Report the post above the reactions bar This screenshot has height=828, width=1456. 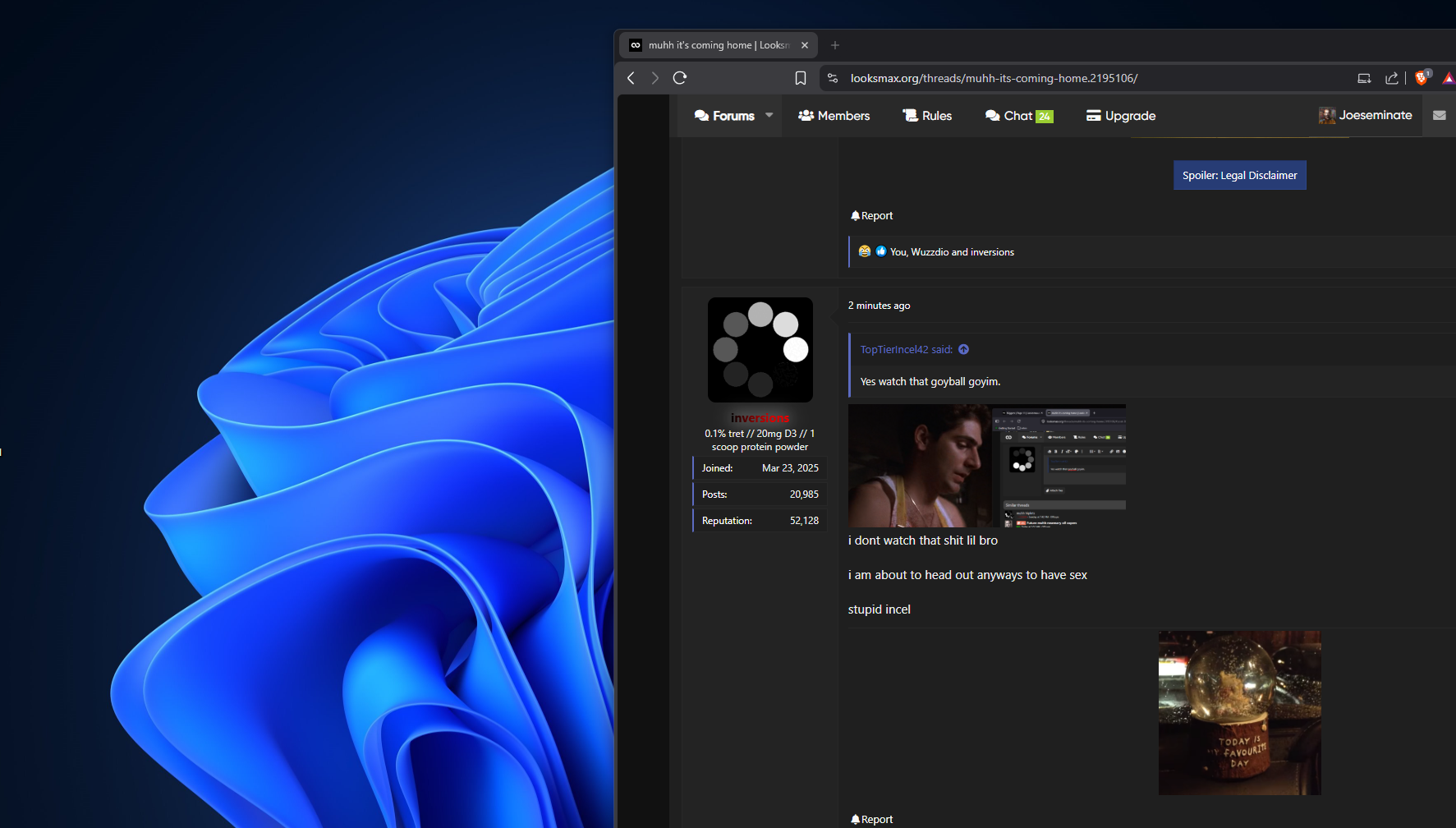click(x=872, y=216)
